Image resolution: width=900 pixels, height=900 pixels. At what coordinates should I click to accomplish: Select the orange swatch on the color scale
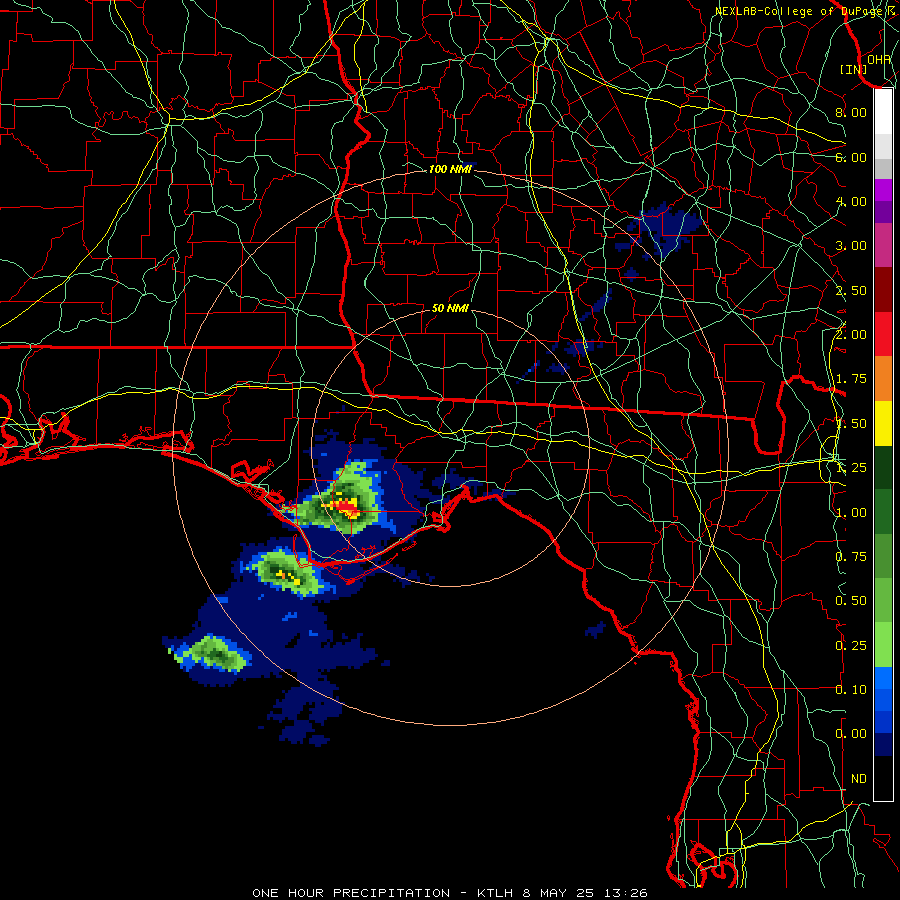click(883, 378)
